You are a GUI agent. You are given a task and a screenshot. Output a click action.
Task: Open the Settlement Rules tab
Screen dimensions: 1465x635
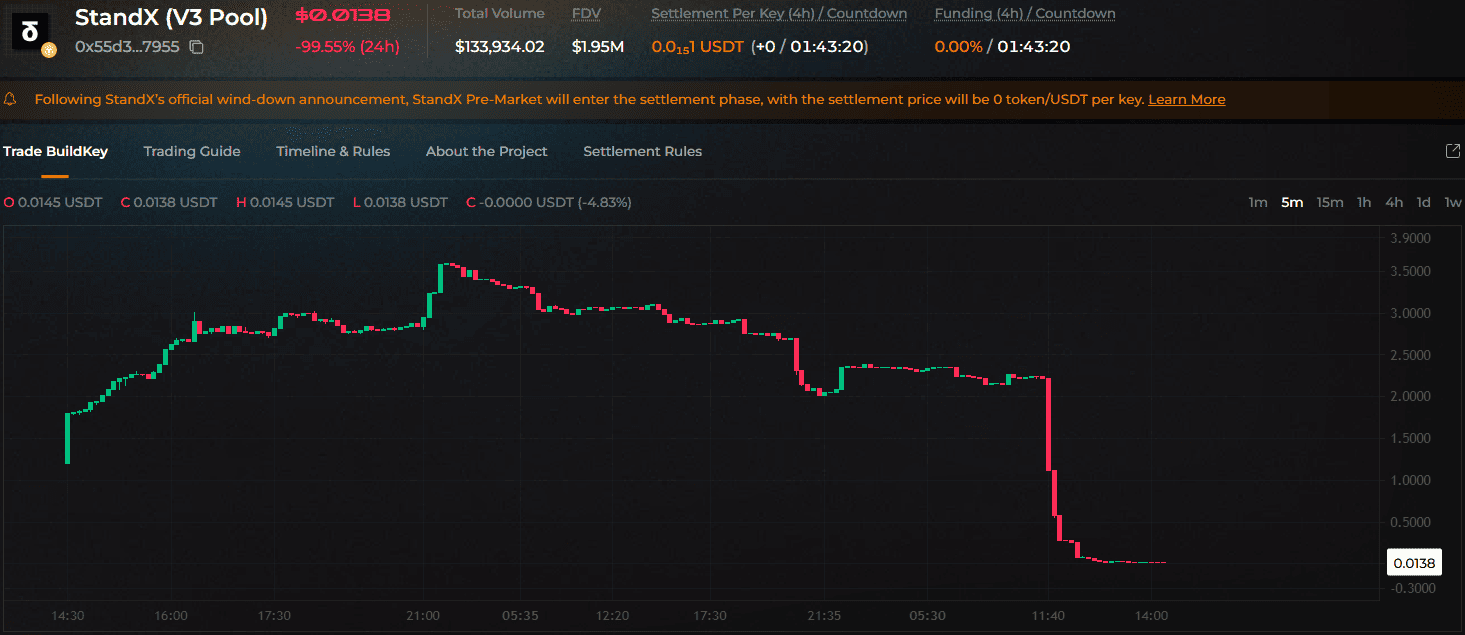click(x=643, y=151)
